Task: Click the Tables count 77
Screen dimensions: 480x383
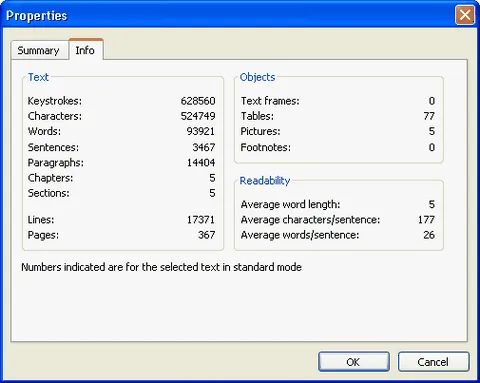Action: tap(429, 116)
